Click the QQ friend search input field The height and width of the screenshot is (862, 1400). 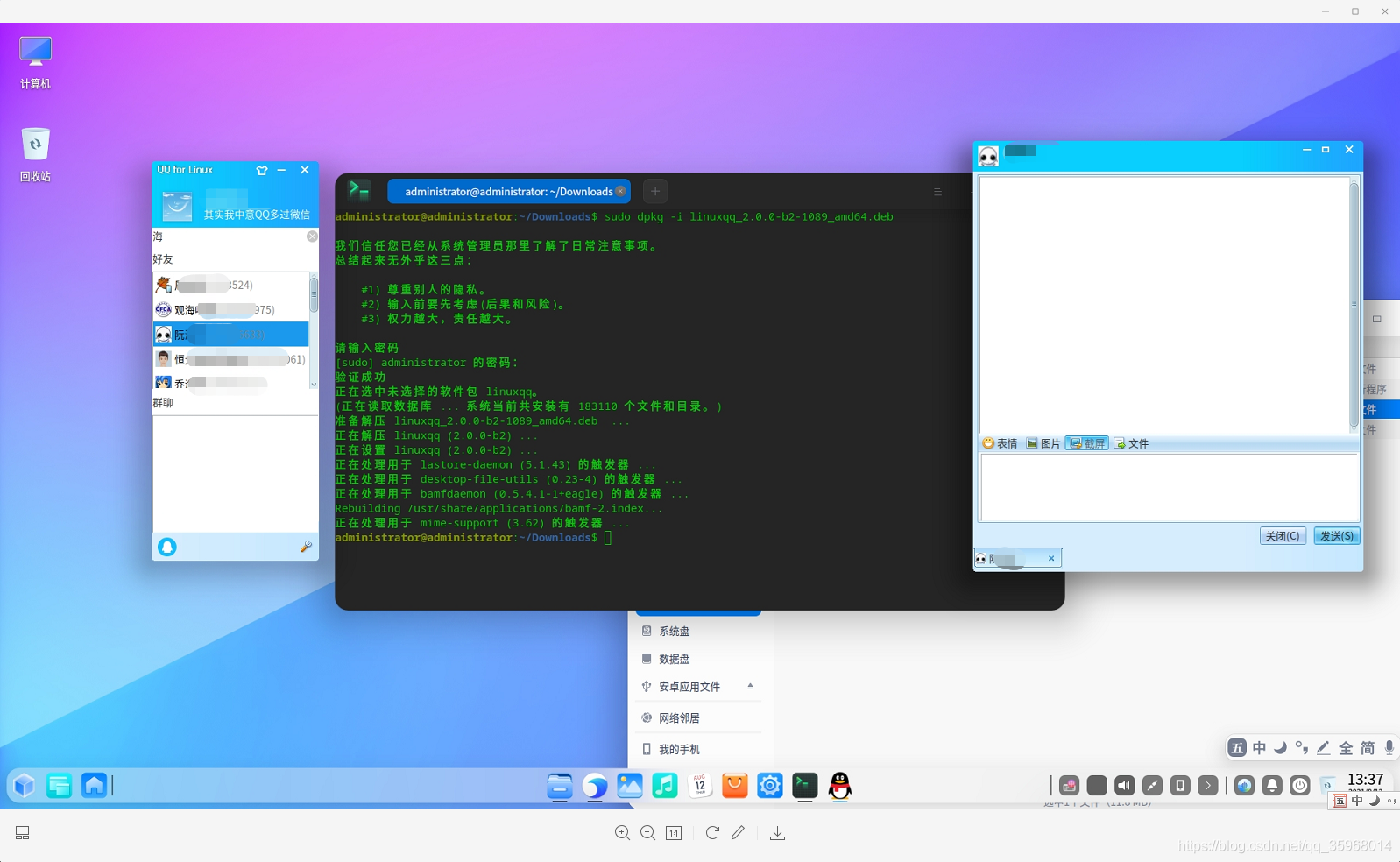pyautogui.click(x=228, y=237)
